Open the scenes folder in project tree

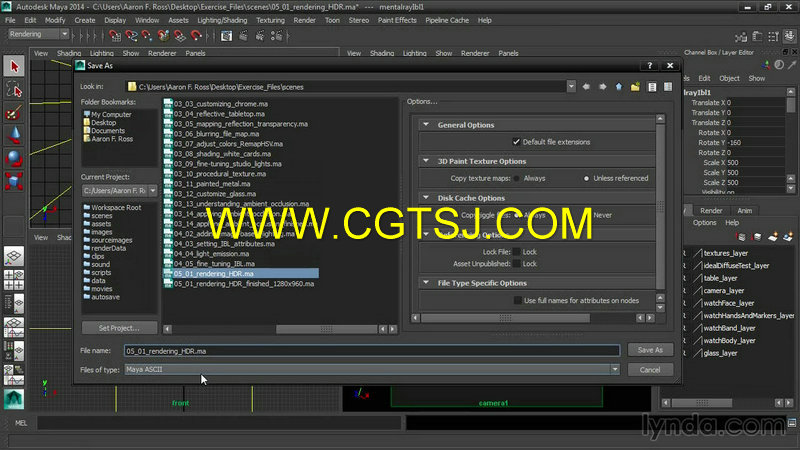coord(98,216)
